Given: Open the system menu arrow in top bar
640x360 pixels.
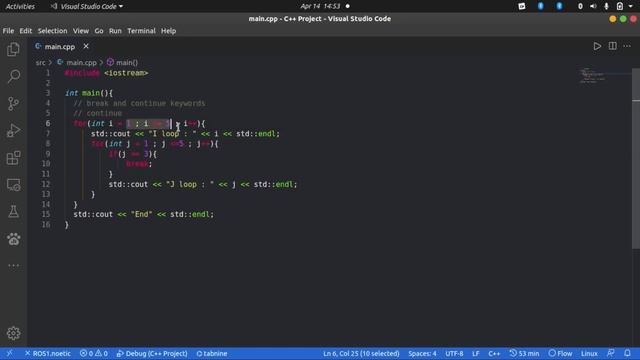Looking at the screenshot, I should coord(631,6).
